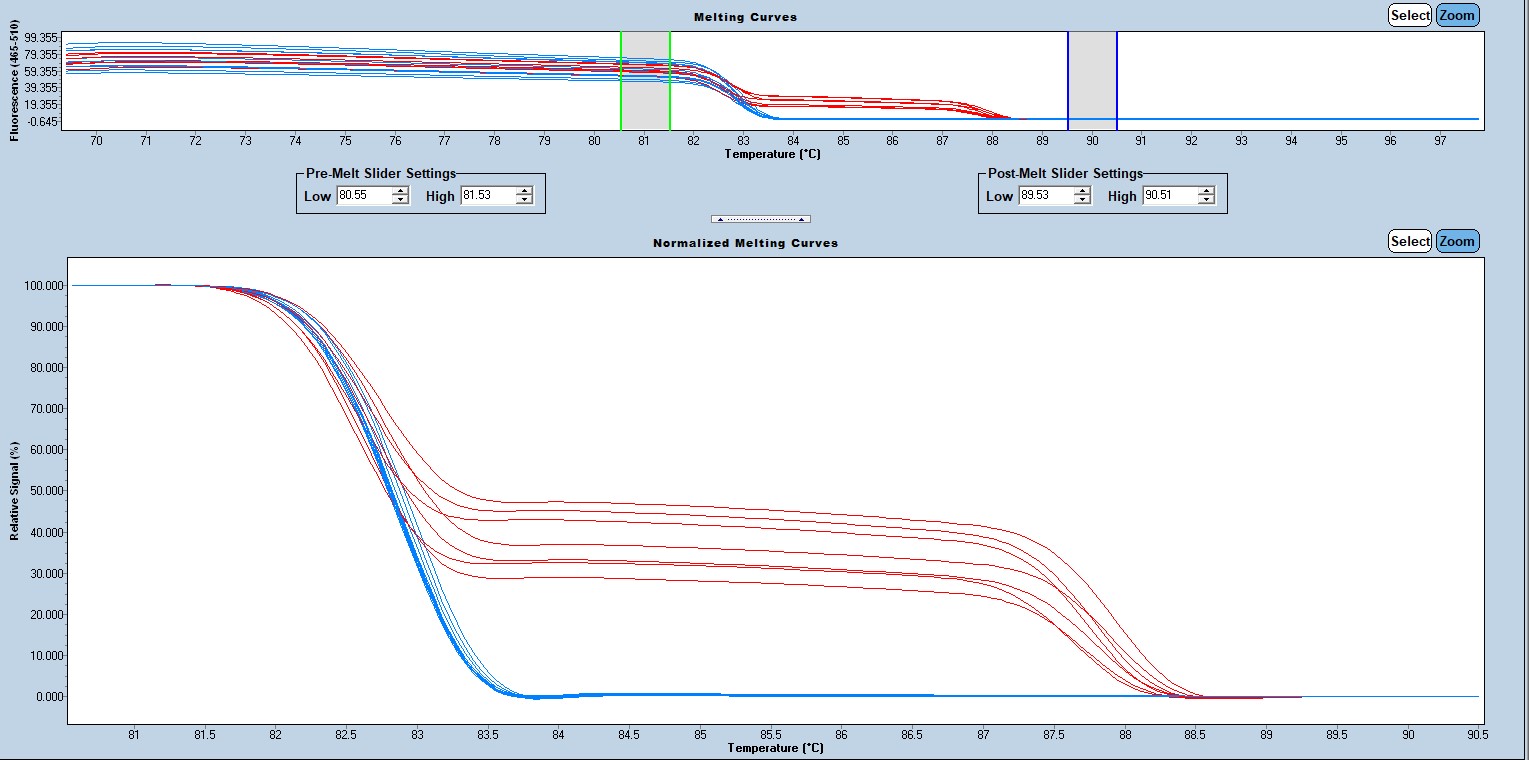The height and width of the screenshot is (760, 1529).
Task: Enable Zoom mode for Normalized Melting Curves
Action: coord(1456,241)
